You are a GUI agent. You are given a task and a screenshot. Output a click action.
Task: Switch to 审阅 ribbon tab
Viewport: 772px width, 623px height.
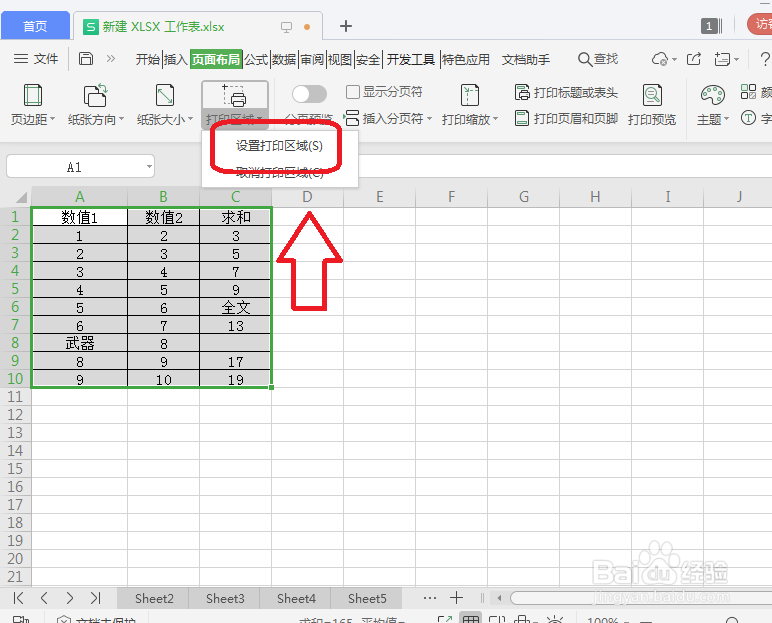312,60
